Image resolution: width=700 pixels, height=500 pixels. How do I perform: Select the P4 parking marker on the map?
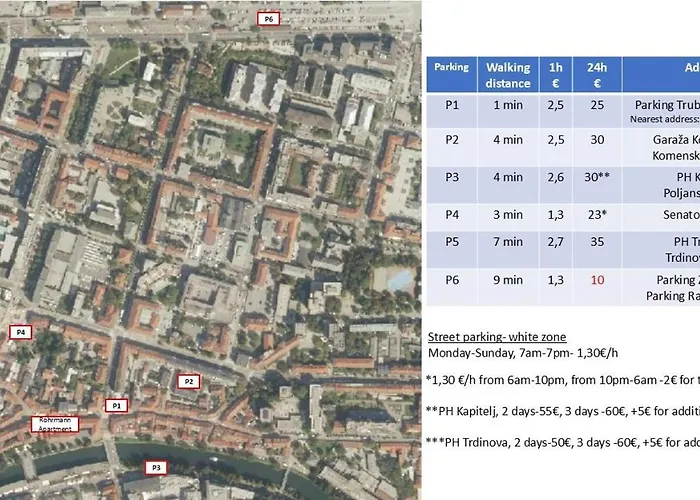(x=20, y=331)
